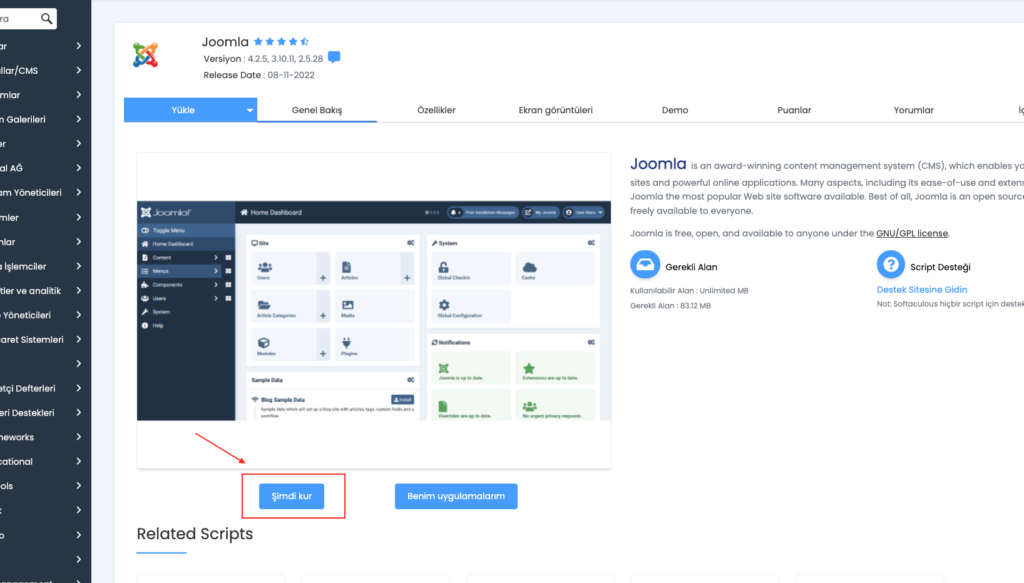Click the Release Date 08-11-2022 text
Screen dimensions: 1024x583
click(x=259, y=75)
